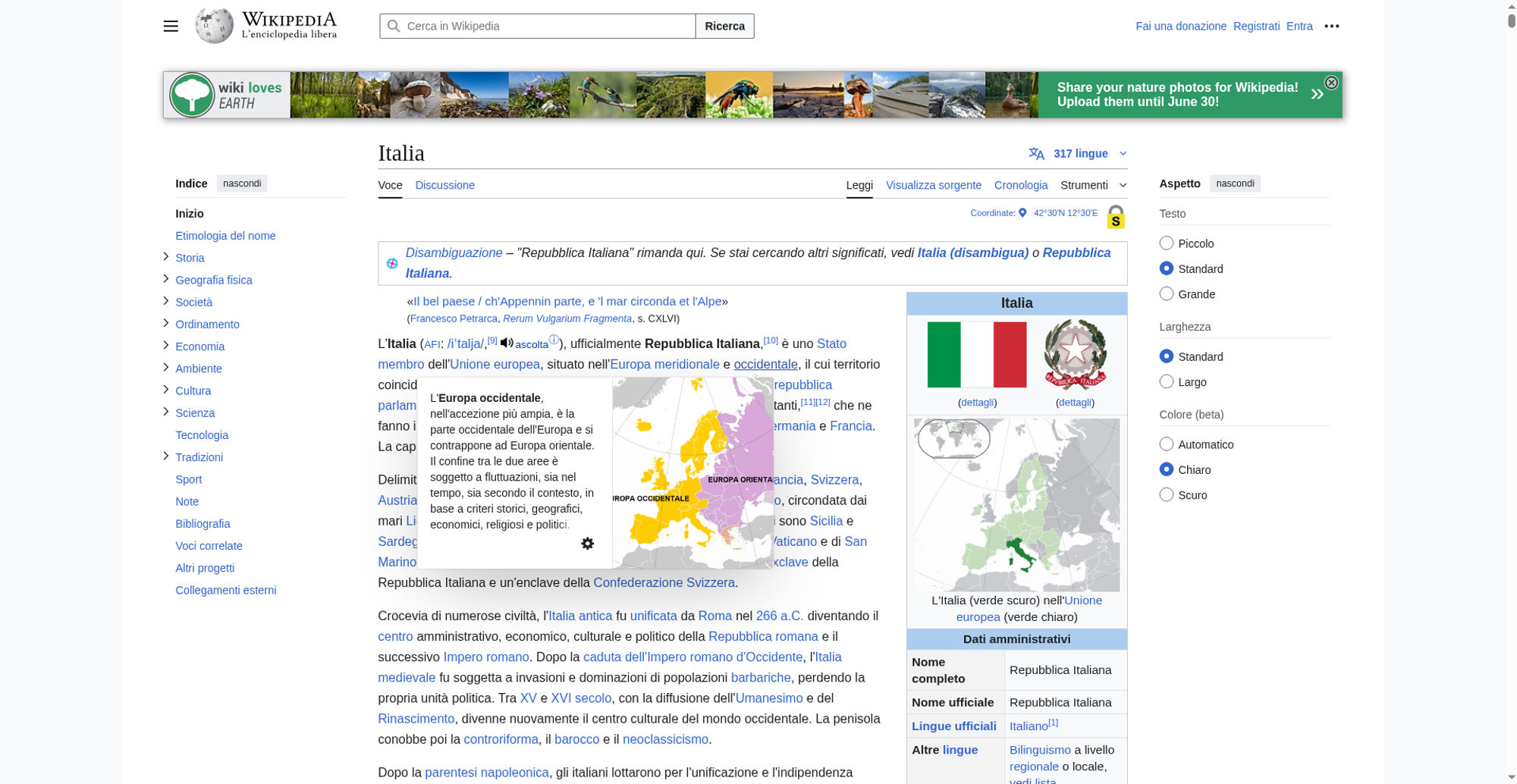Focus the Cerca in Wikipedia search field
This screenshot has width=1517, height=784.
[x=538, y=26]
